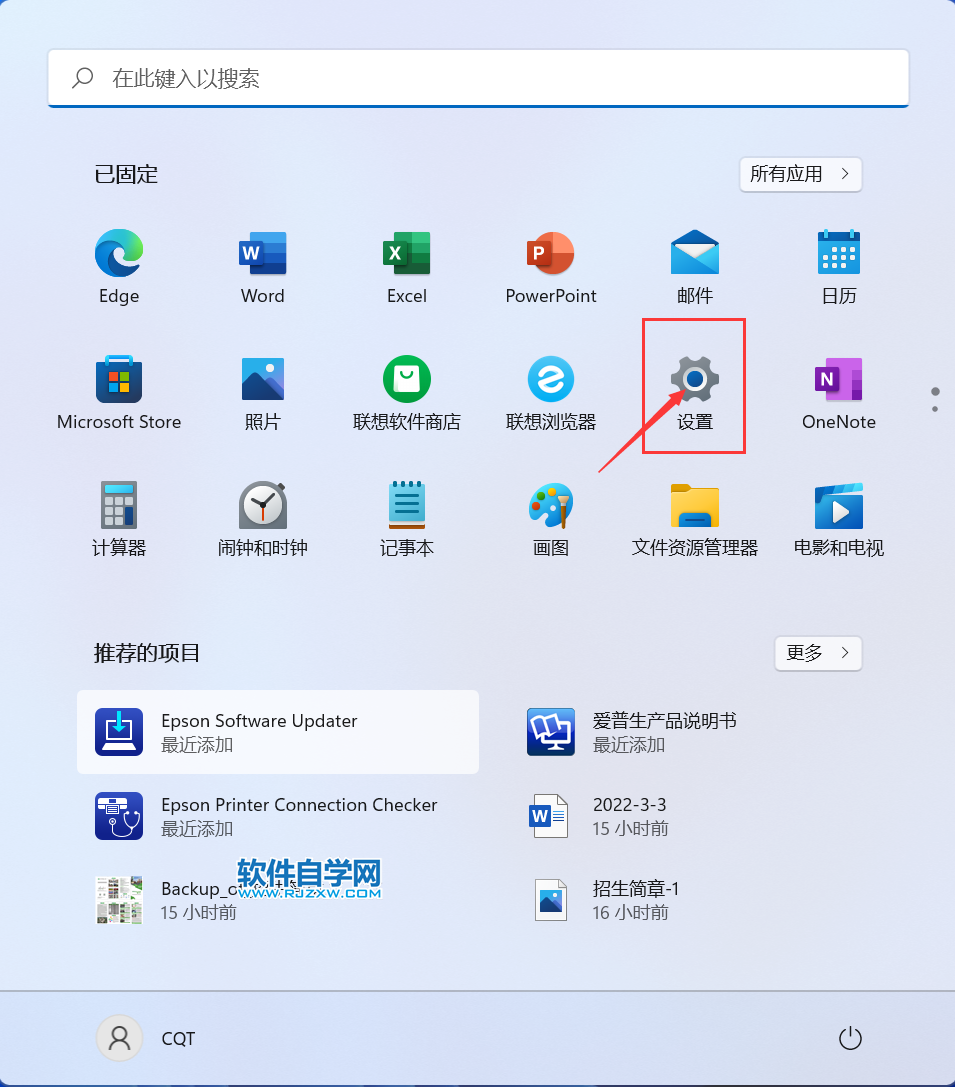Launch 电影和电视 app

[839, 519]
